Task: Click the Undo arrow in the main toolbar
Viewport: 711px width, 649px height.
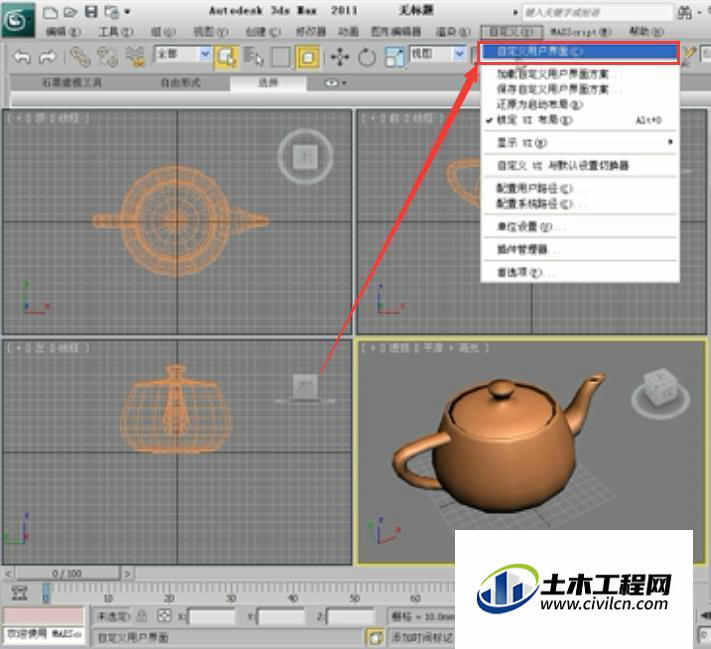Action: point(22,57)
